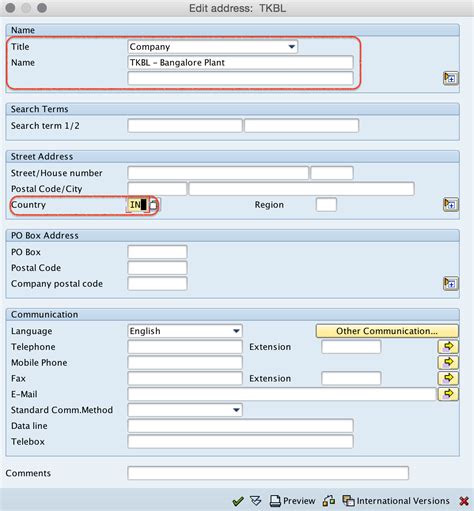
Task: Click the arrow button next to Mobile Phone
Action: (x=448, y=362)
